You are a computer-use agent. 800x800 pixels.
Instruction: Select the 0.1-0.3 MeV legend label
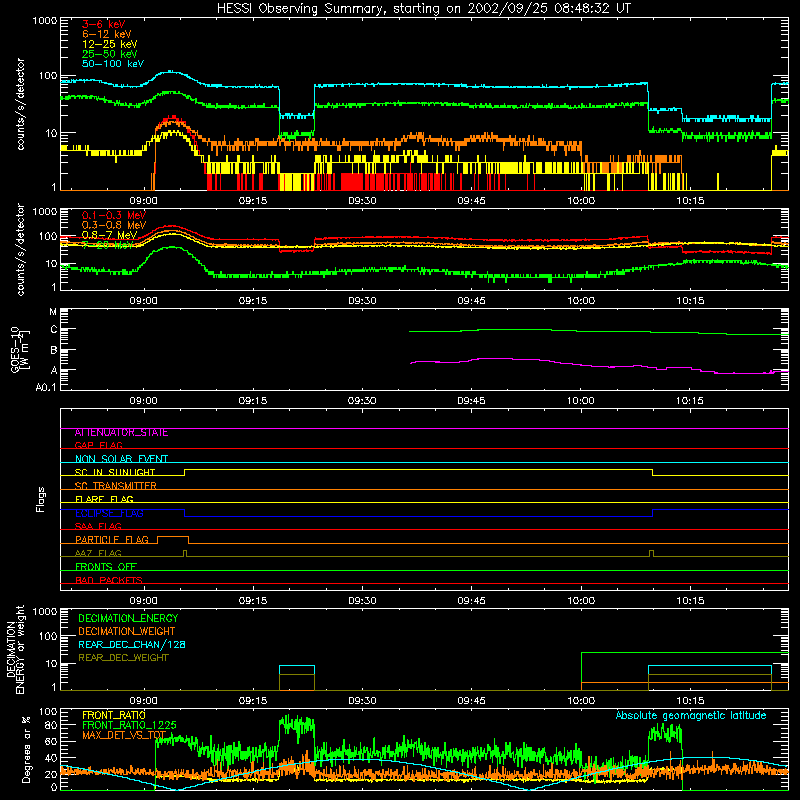[x=114, y=215]
